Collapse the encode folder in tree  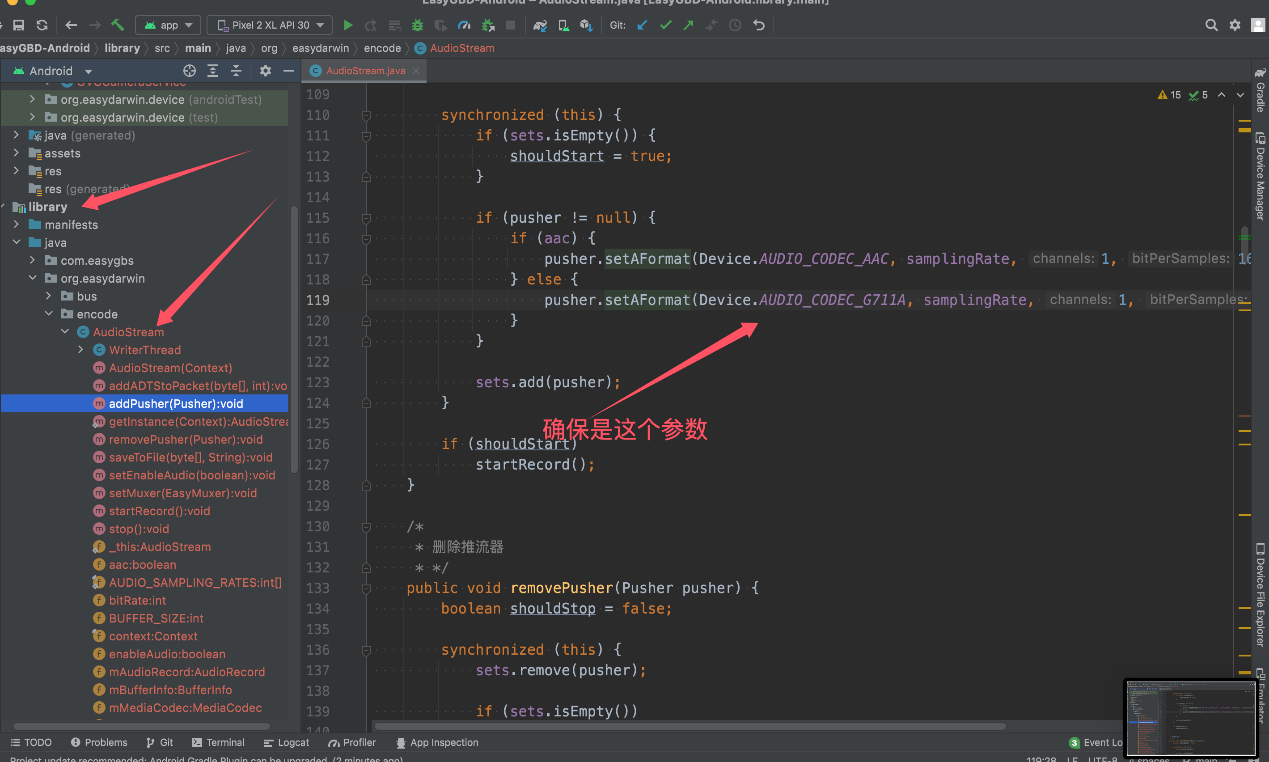[x=50, y=314]
